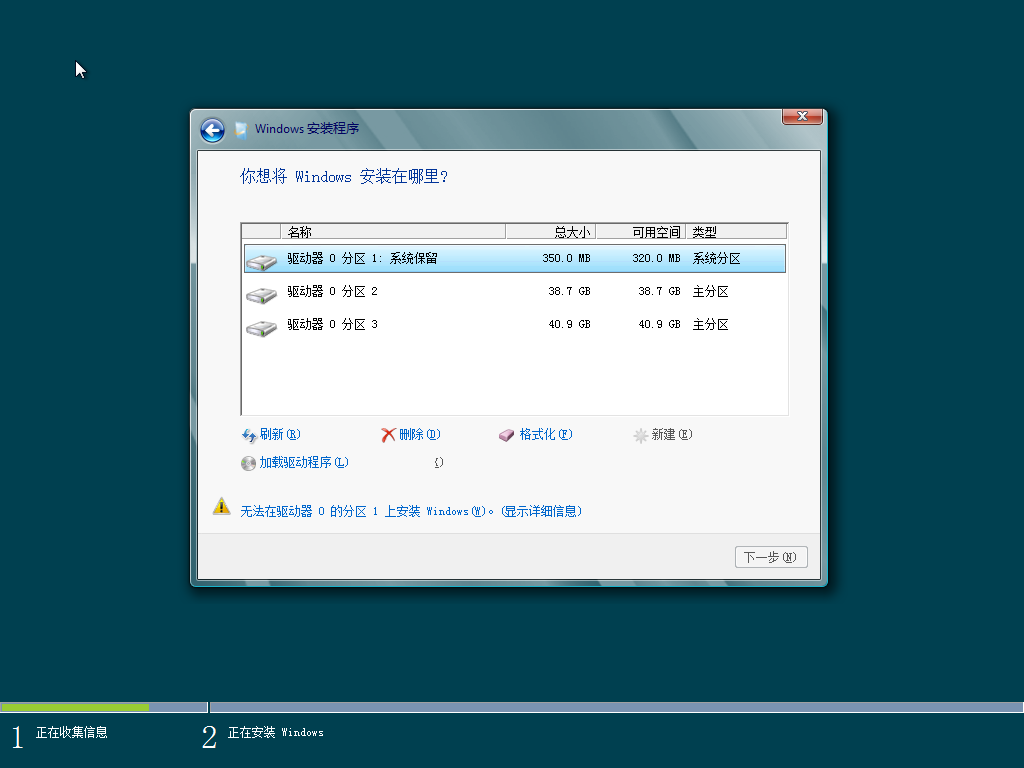Click the red X delete icon
Viewport: 1024px width, 768px height.
pos(389,435)
